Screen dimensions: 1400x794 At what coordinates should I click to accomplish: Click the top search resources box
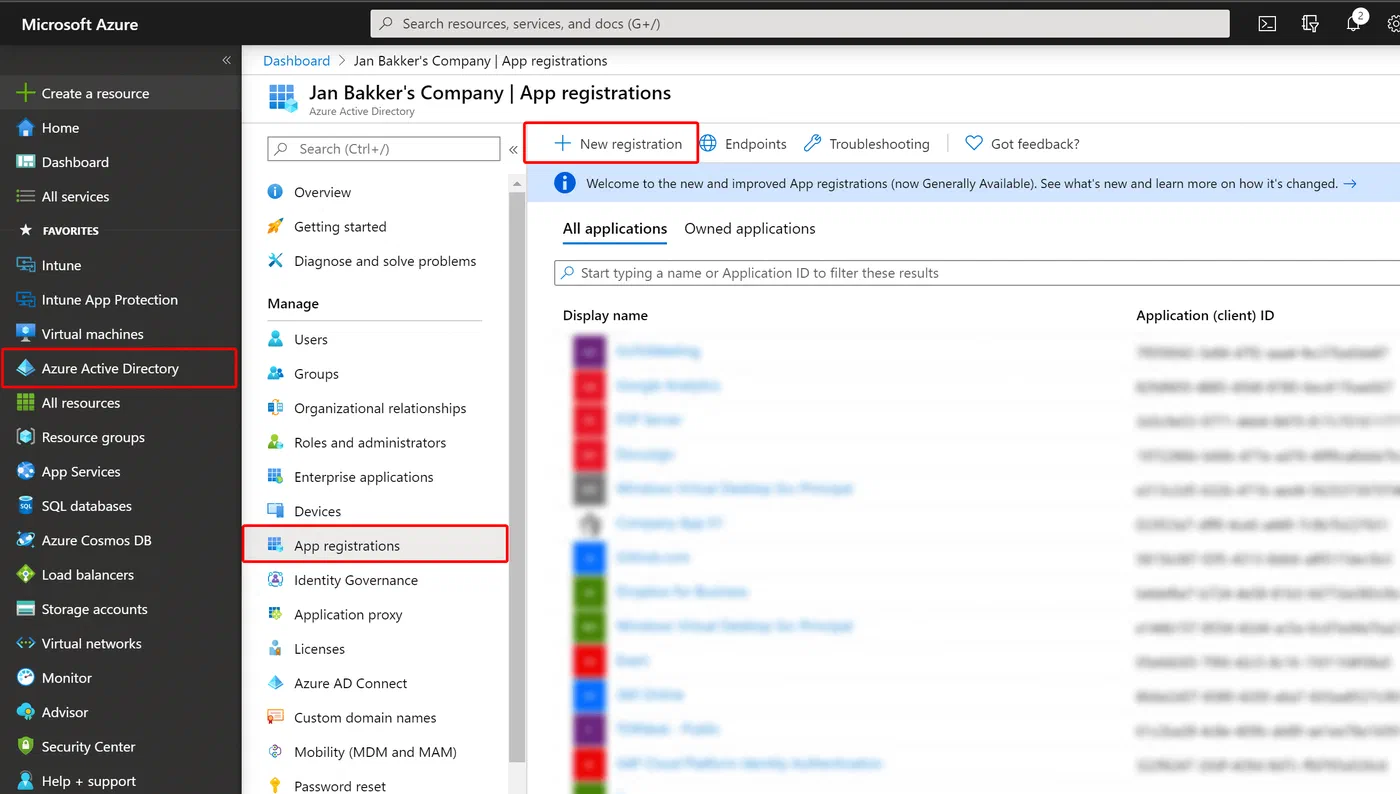[x=800, y=23]
